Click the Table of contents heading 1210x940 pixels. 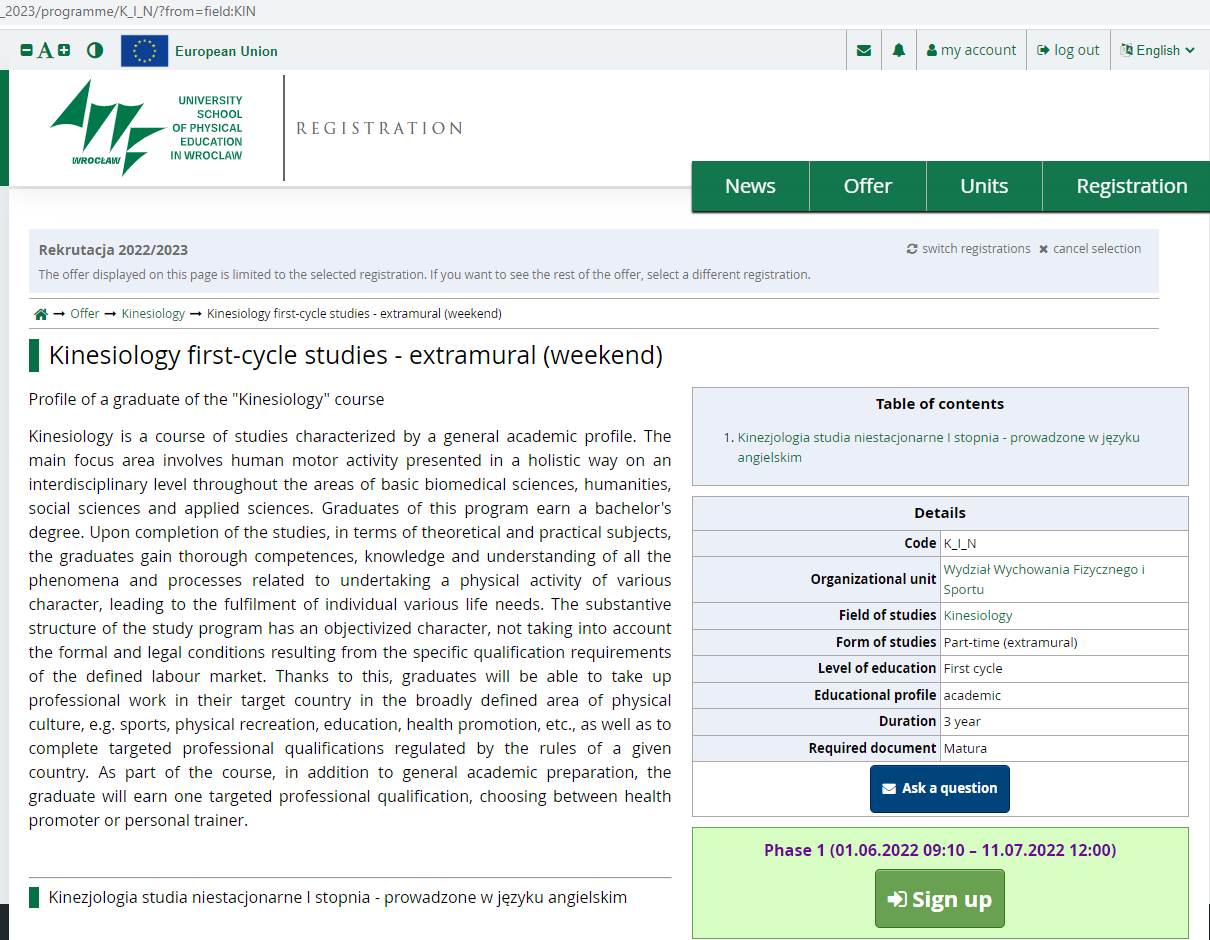coord(940,404)
